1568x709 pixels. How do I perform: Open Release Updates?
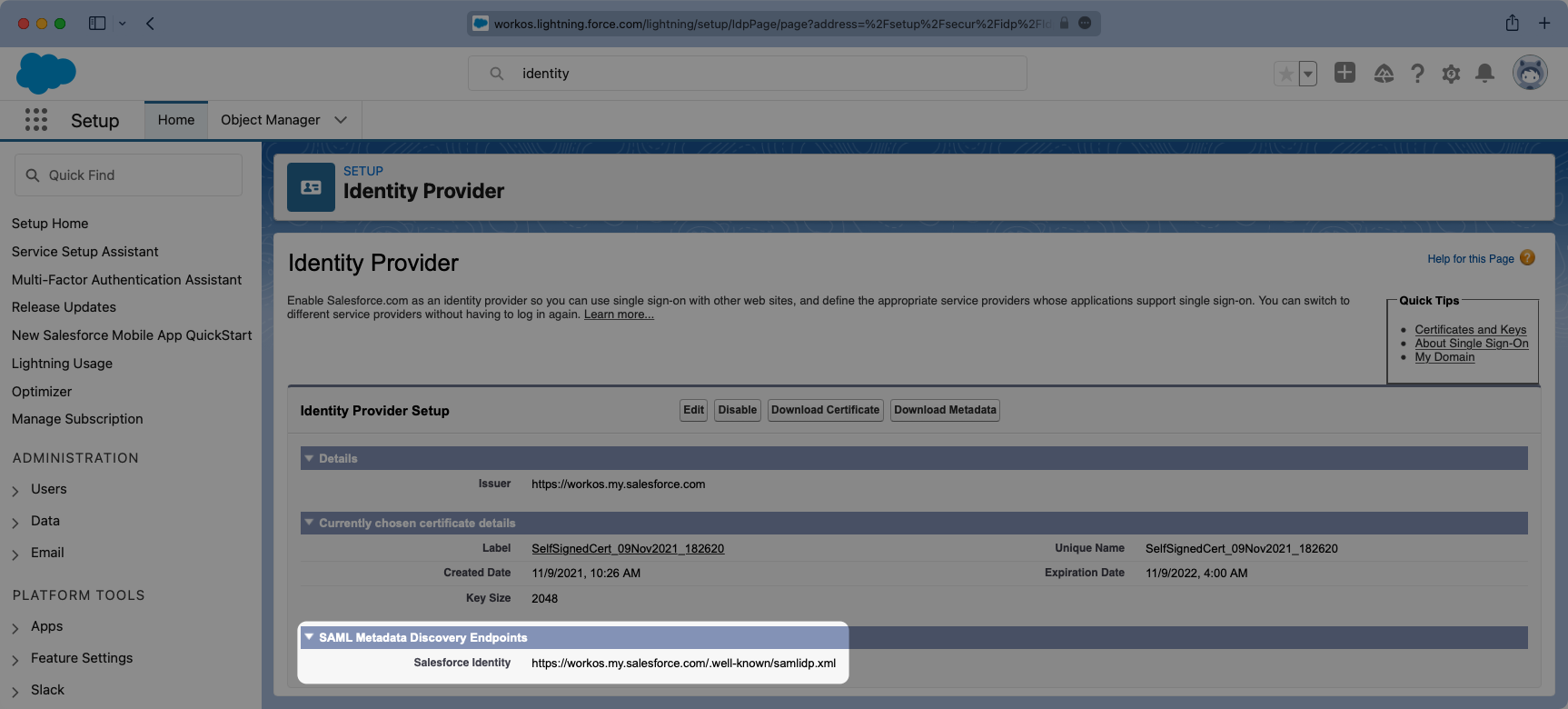[x=65, y=307]
